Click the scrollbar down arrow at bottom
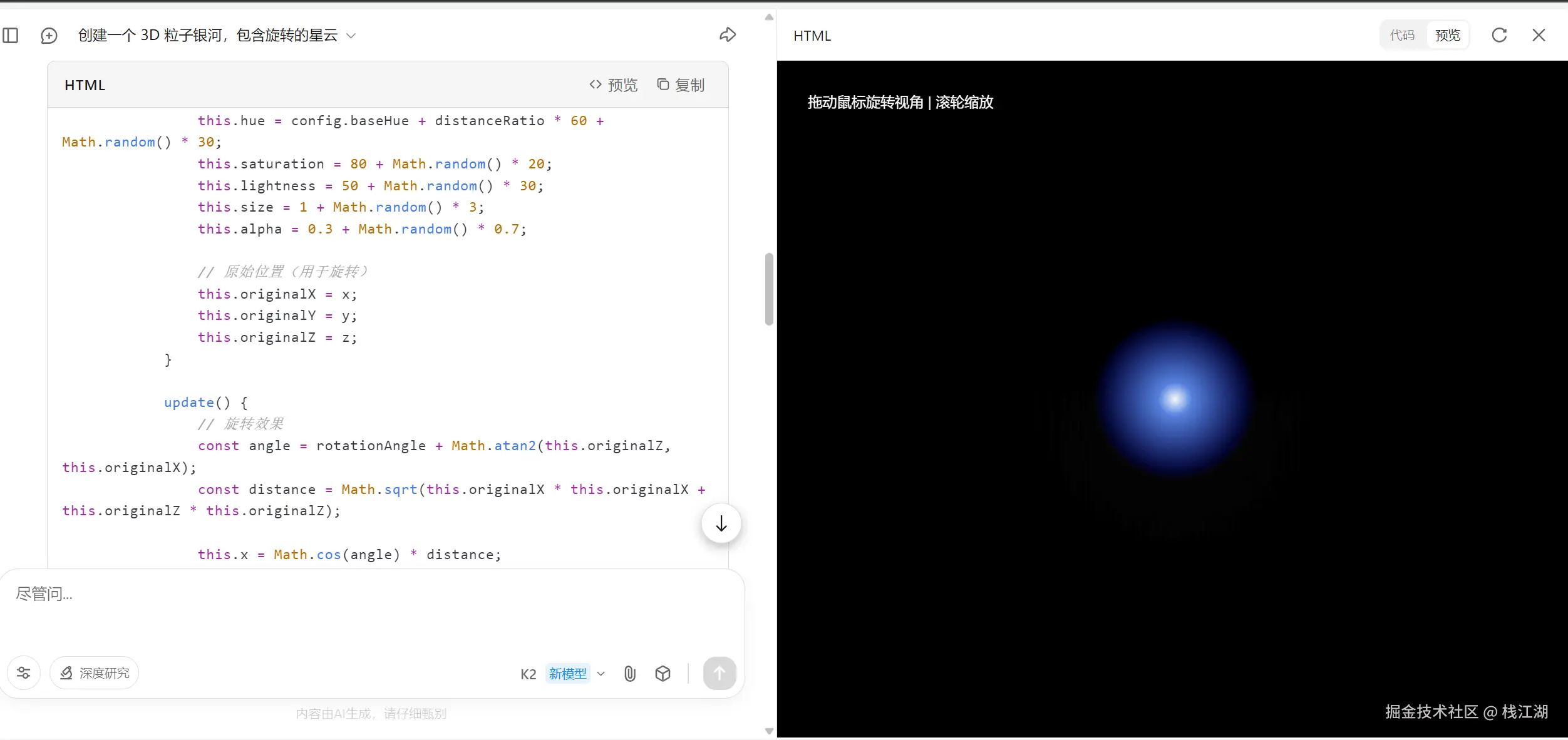The image size is (1568, 740). tap(769, 731)
